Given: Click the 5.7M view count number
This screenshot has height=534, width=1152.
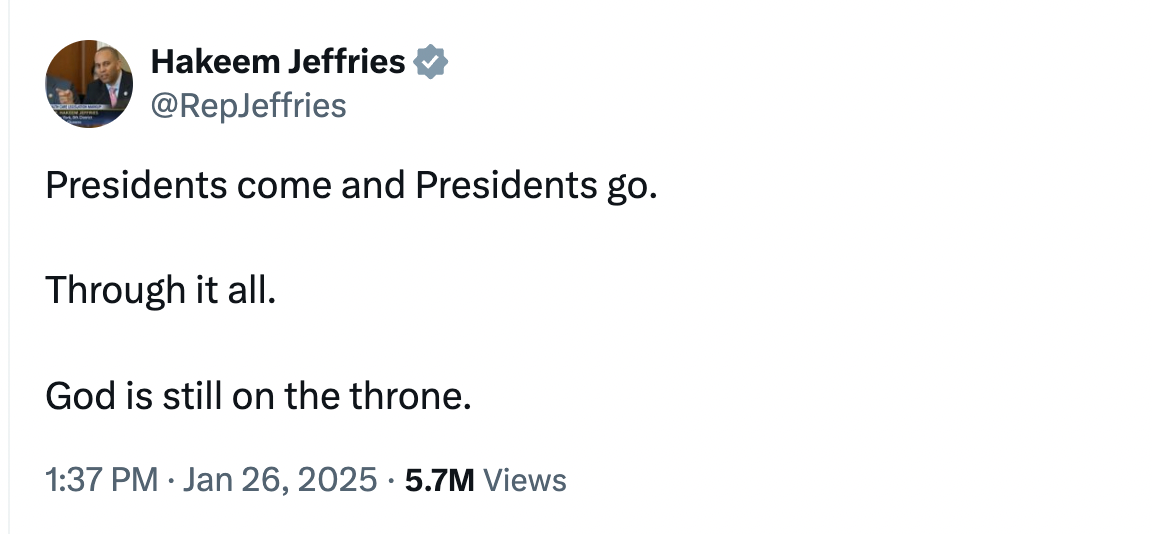Looking at the screenshot, I should click(x=439, y=480).
